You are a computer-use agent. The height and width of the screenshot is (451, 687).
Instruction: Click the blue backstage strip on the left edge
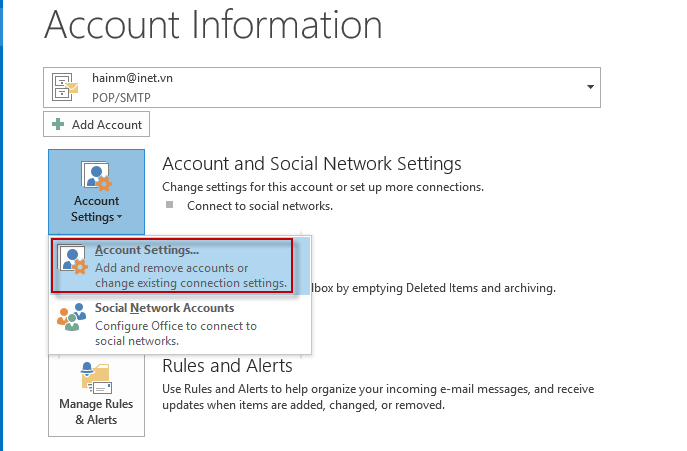[x=2, y=225]
